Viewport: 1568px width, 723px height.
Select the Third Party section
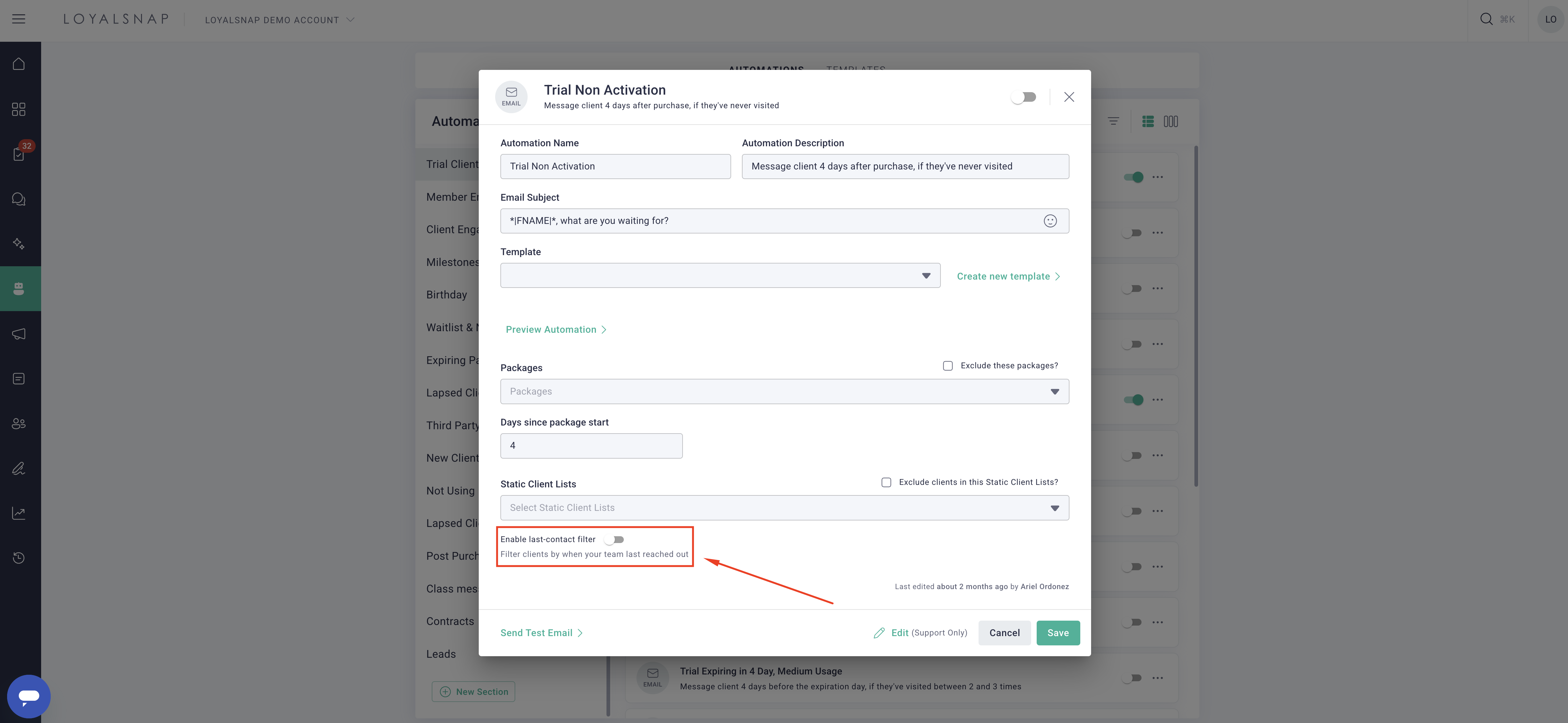pos(452,426)
